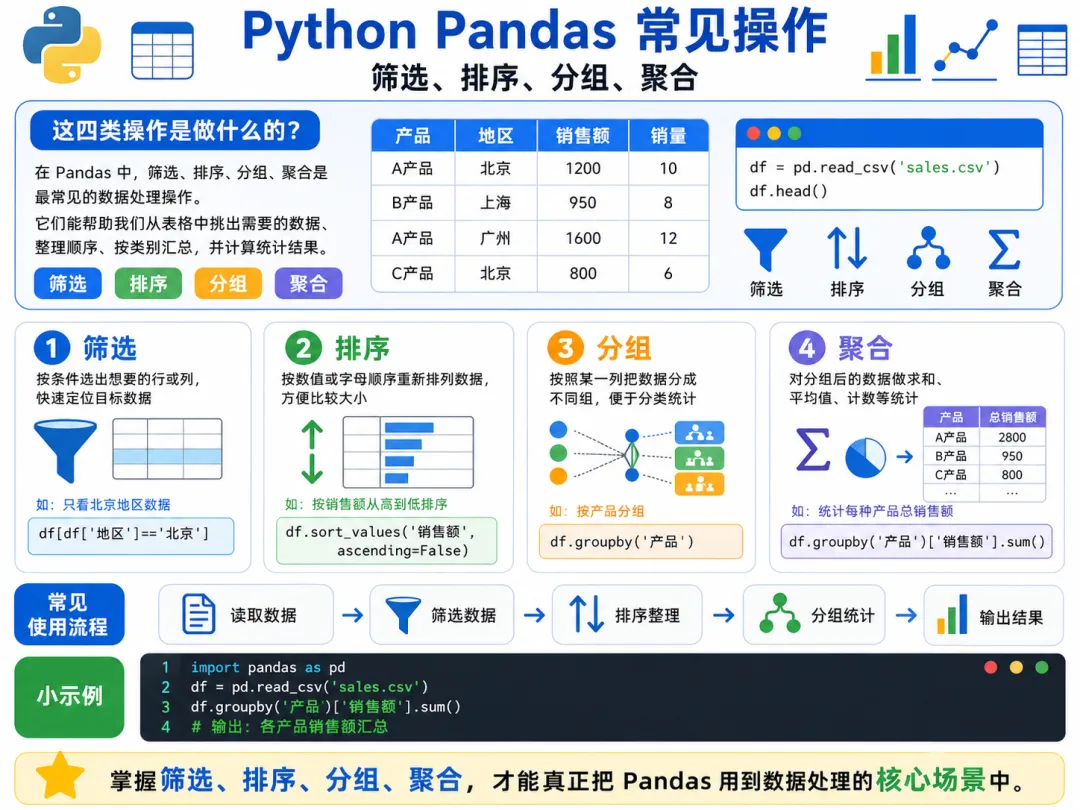Image resolution: width=1080 pixels, height=810 pixels.
Task: Click the # 输出: 各产品销售额汇总 comment line
Action: (x=289, y=727)
